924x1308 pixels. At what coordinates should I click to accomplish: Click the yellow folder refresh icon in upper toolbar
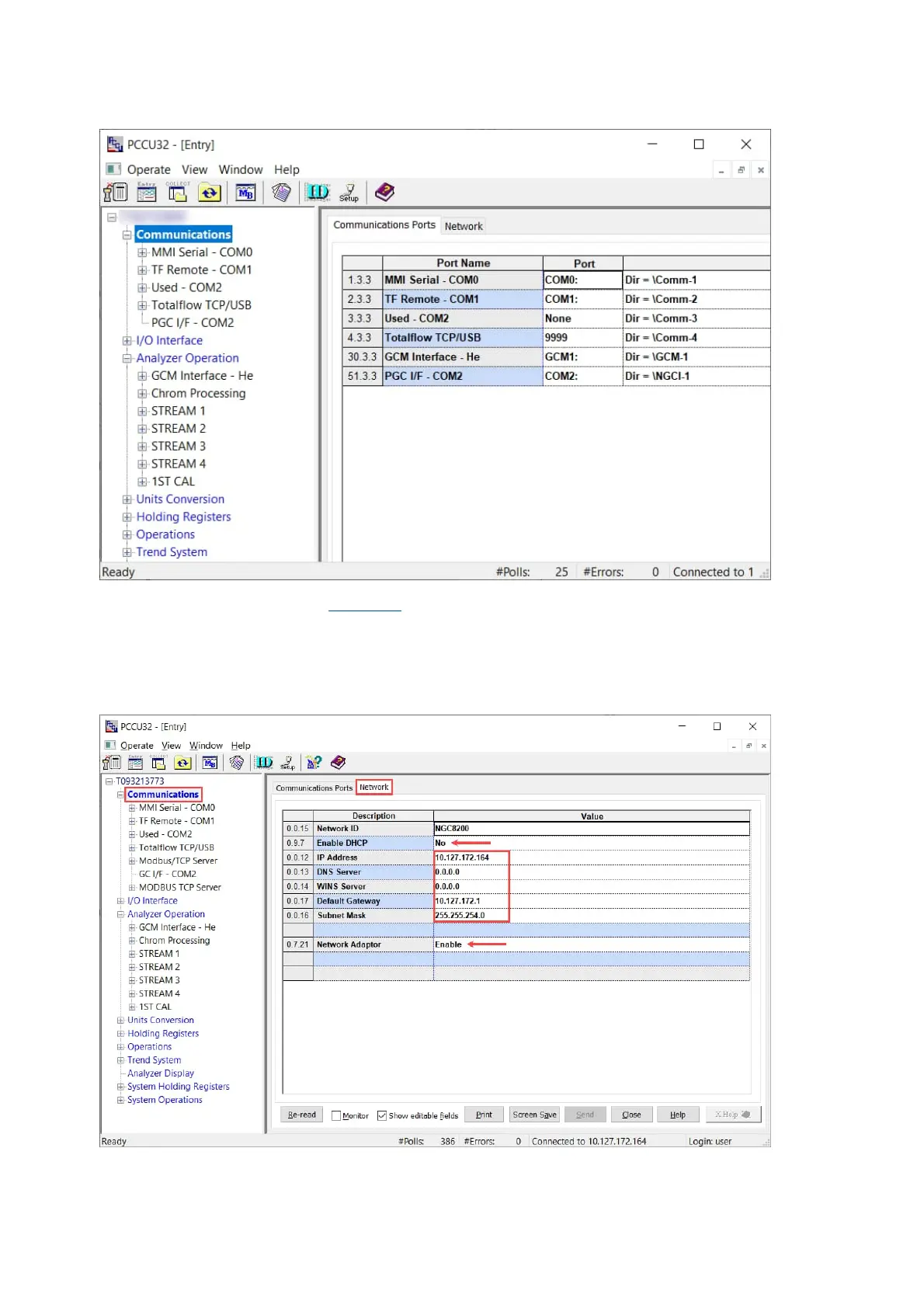tap(210, 192)
